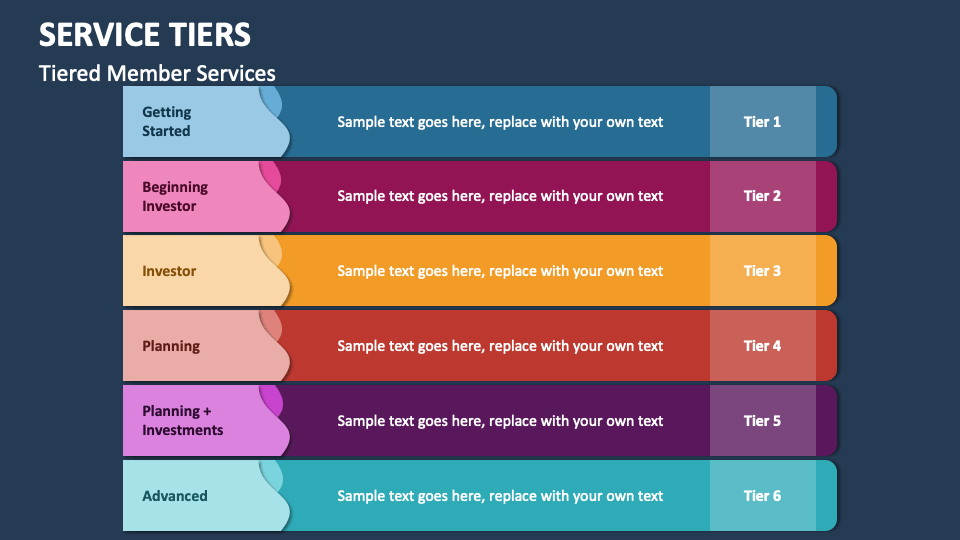Click sample text in the blue Tier 1 row
Viewport: 960px width, 540px height.
point(500,122)
